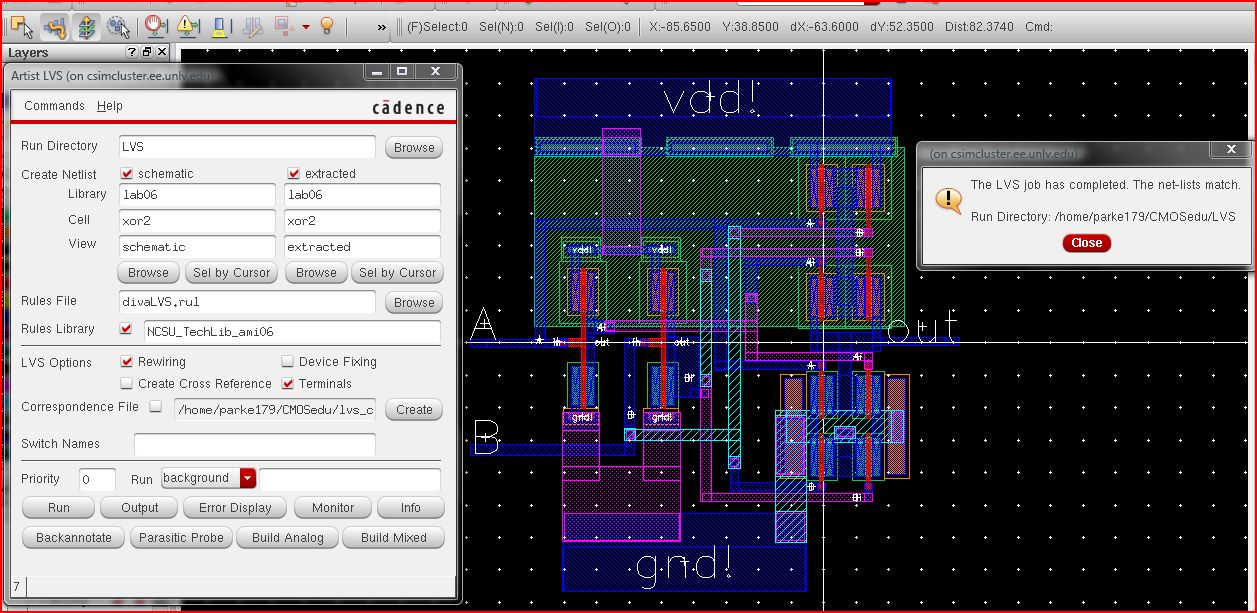
Task: Click the dotted-circle cursor toolbar icon
Action: coord(118,26)
